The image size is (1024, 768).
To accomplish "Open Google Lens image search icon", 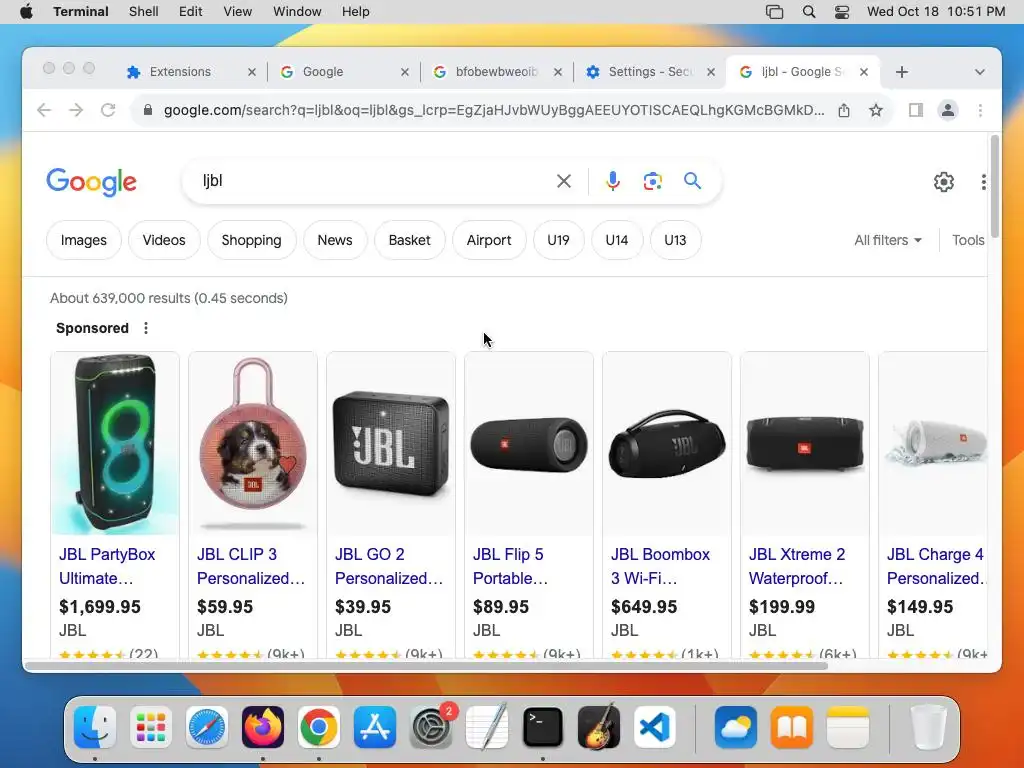I will click(x=652, y=181).
